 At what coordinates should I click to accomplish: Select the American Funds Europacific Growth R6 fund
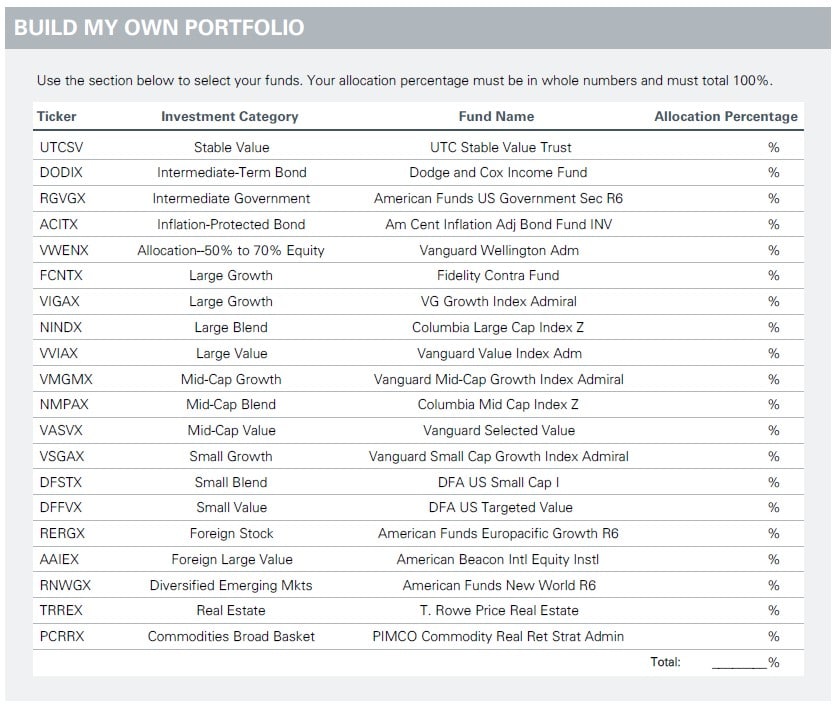(498, 534)
